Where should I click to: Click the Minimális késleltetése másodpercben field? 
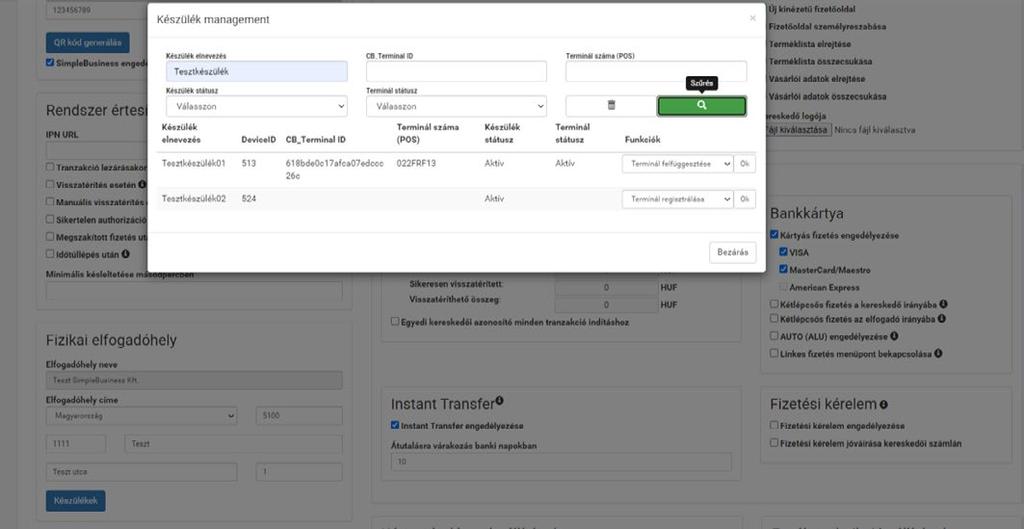click(x=194, y=291)
